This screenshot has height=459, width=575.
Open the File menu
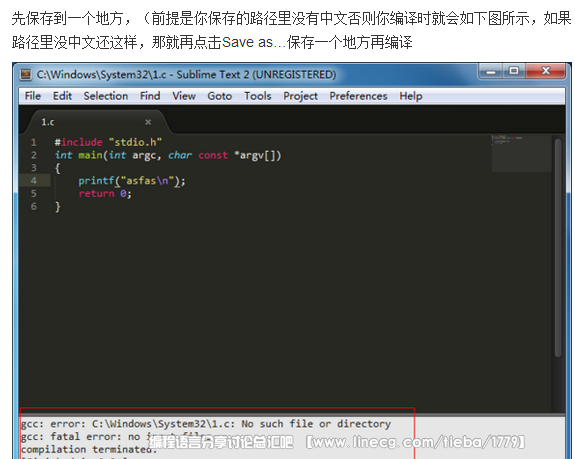tap(33, 96)
